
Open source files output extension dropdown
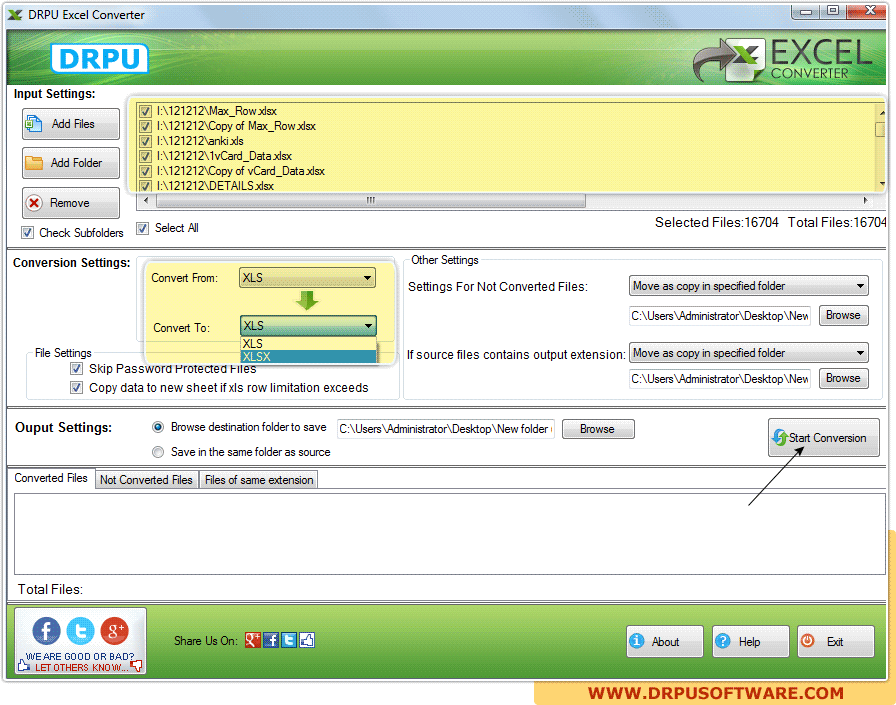[x=749, y=352]
